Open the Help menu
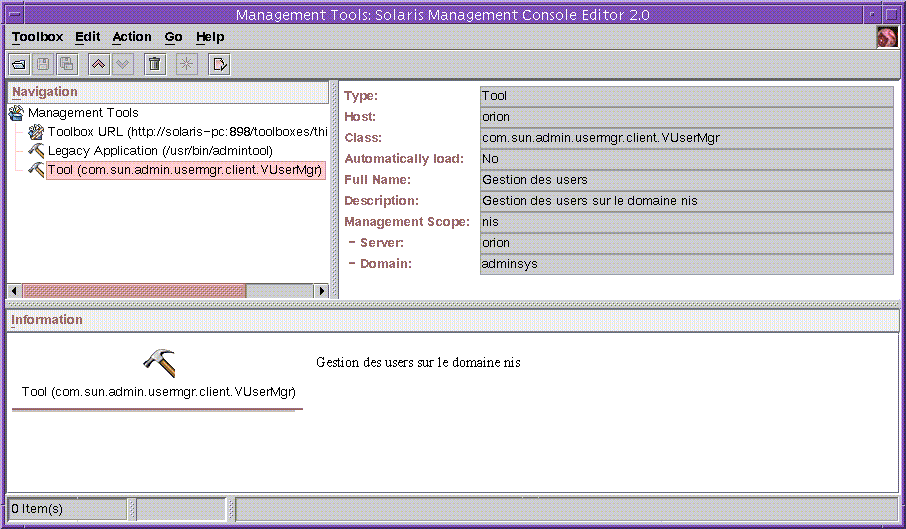Viewport: 906px width, 529px height. tap(210, 37)
